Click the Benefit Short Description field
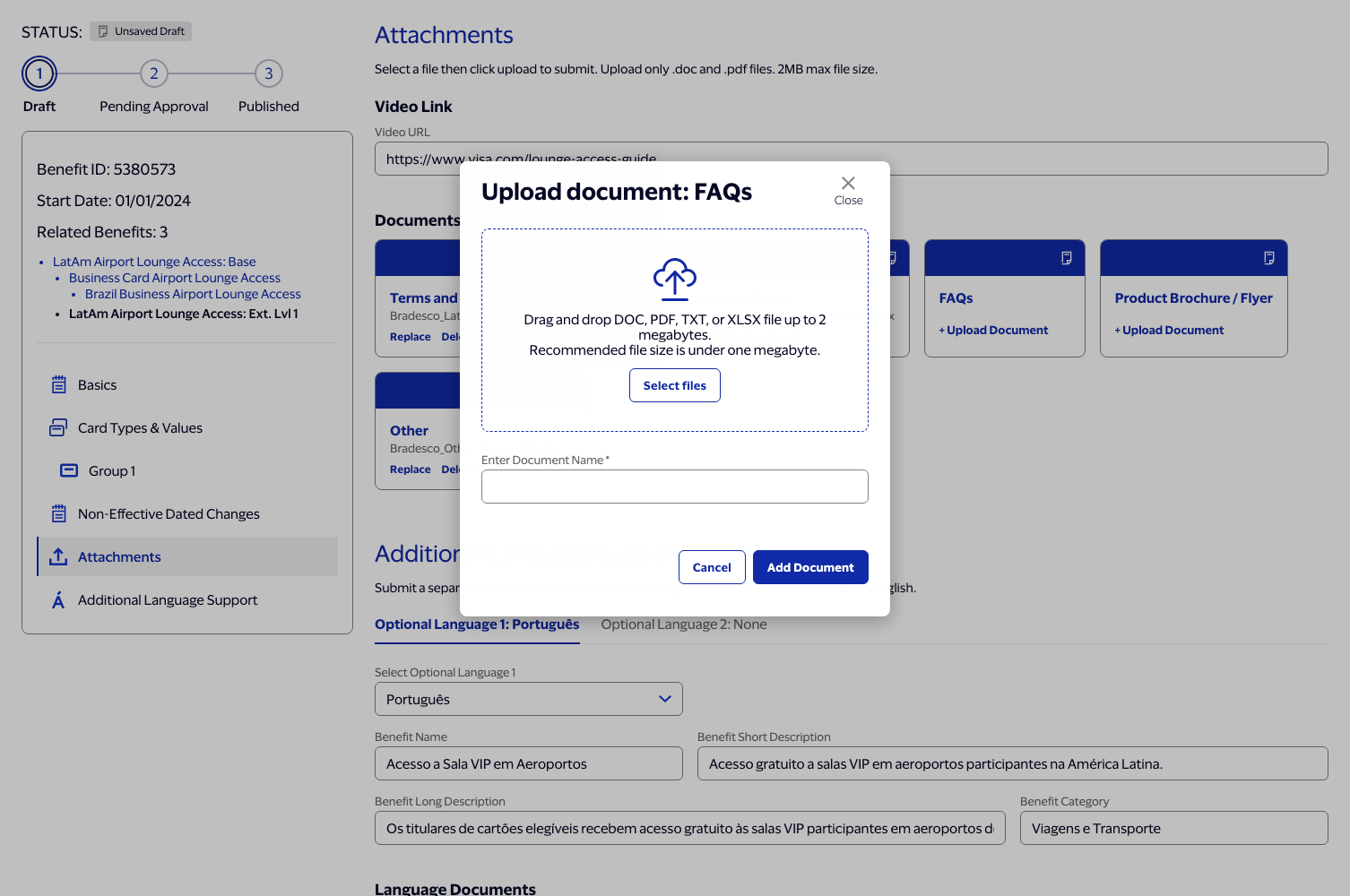Viewport: 1350px width, 896px height. click(x=1013, y=763)
